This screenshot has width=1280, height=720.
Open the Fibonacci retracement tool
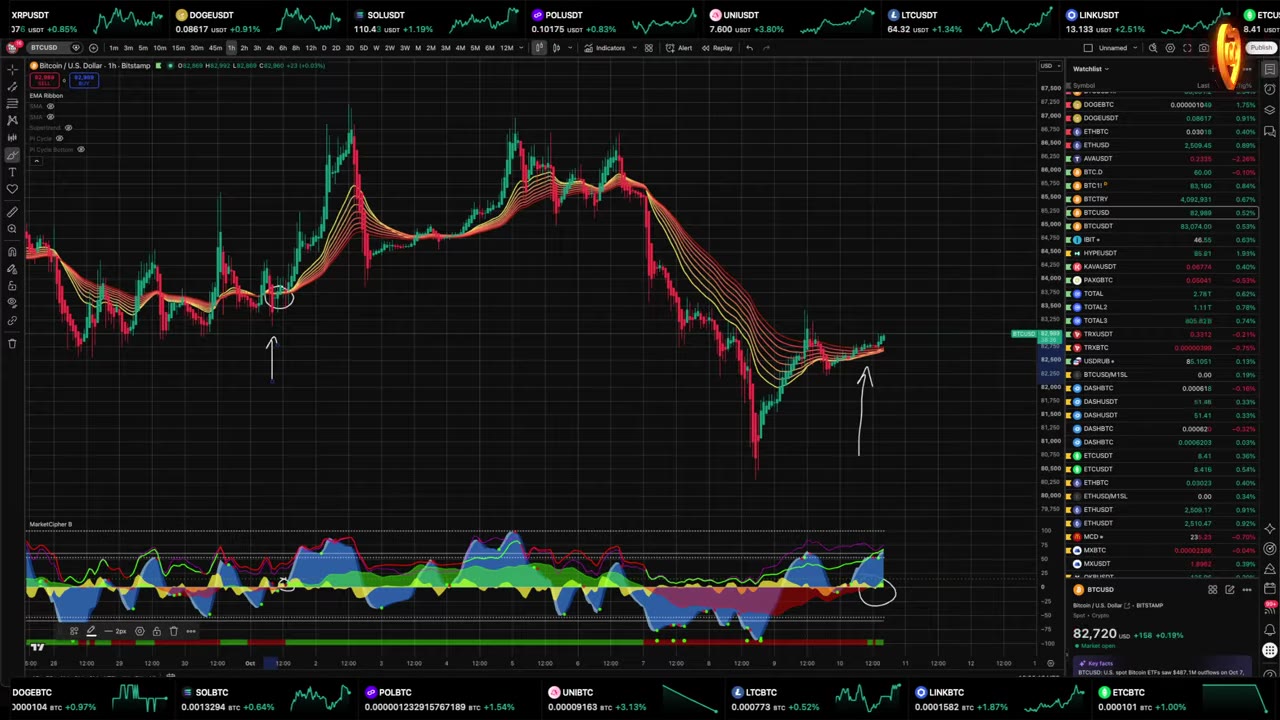[x=12, y=103]
